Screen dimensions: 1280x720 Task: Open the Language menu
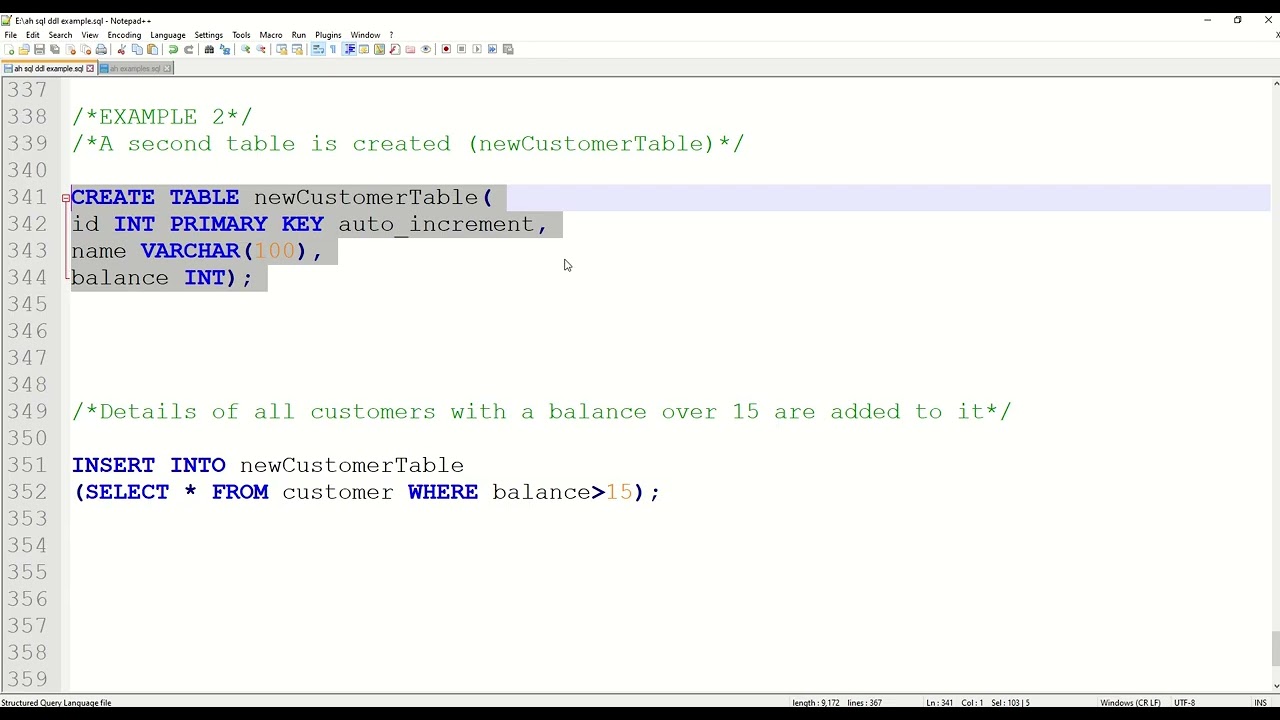[x=168, y=35]
